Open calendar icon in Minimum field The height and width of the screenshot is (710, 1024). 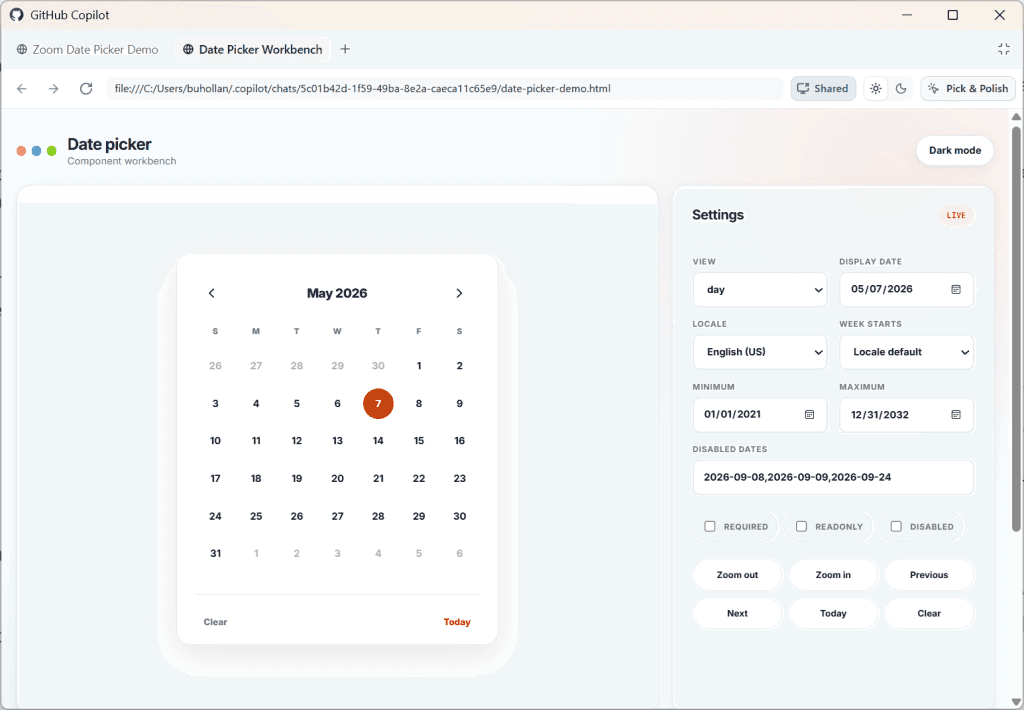(x=810, y=415)
